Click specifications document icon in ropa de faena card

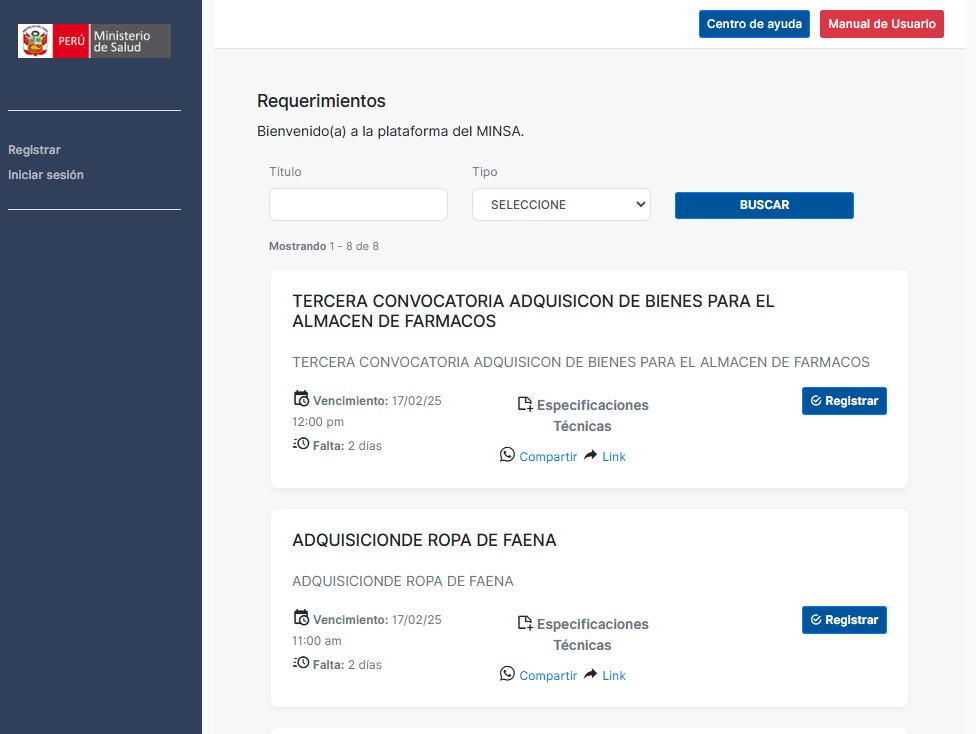click(x=525, y=623)
